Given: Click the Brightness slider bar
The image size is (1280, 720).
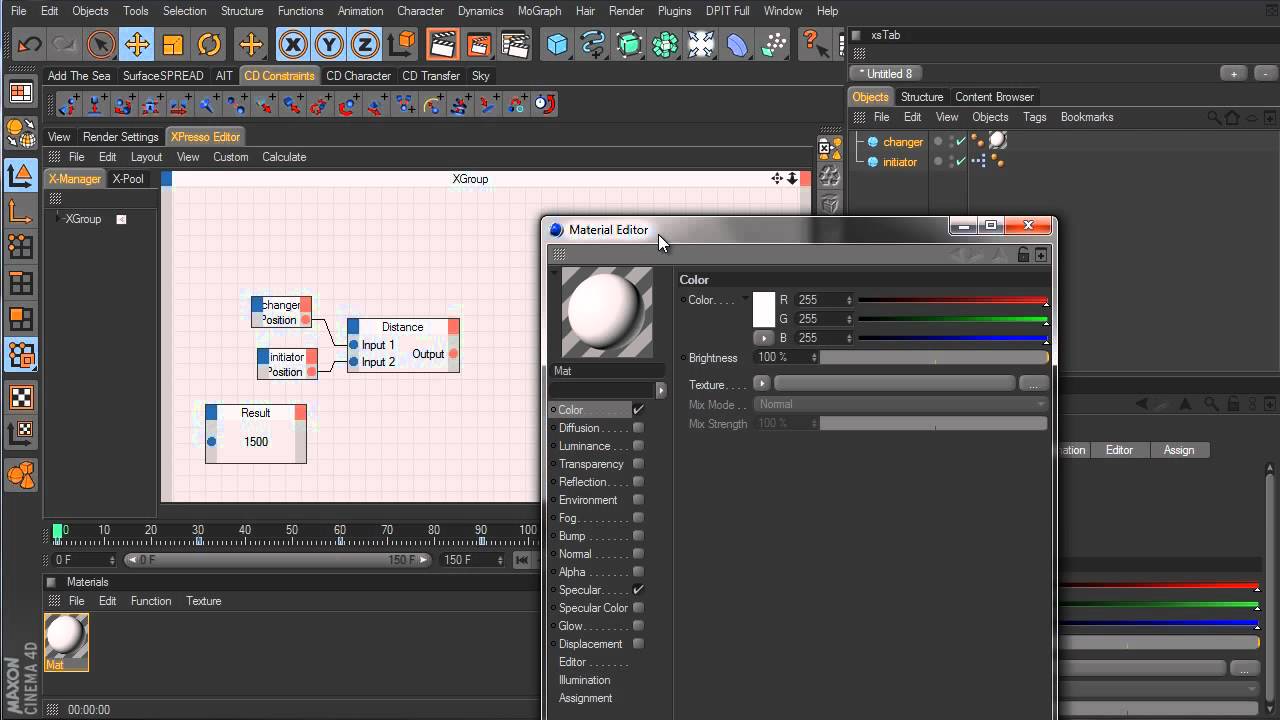Looking at the screenshot, I should pyautogui.click(x=934, y=358).
